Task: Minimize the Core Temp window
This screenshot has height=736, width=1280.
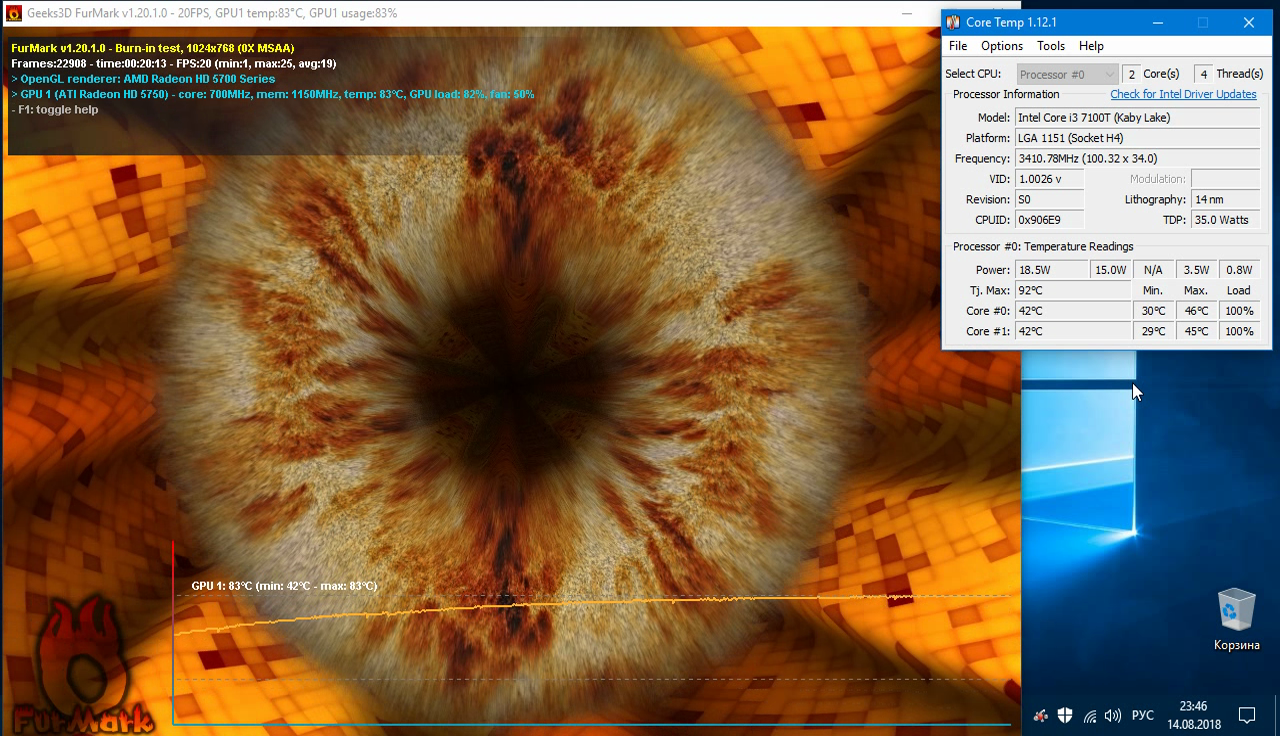Action: [1157, 22]
